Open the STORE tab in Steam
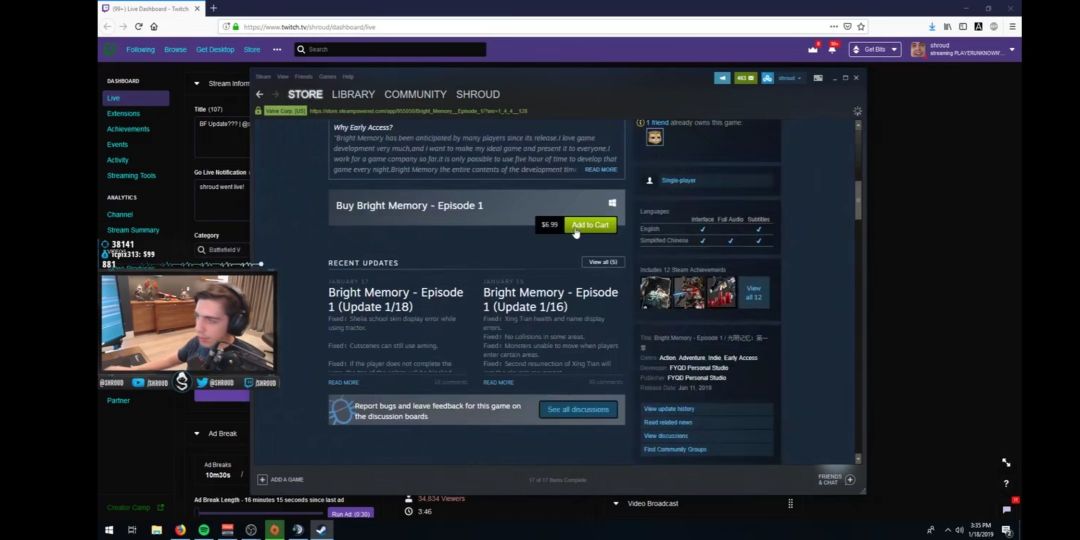Image resolution: width=1080 pixels, height=540 pixels. (305, 94)
